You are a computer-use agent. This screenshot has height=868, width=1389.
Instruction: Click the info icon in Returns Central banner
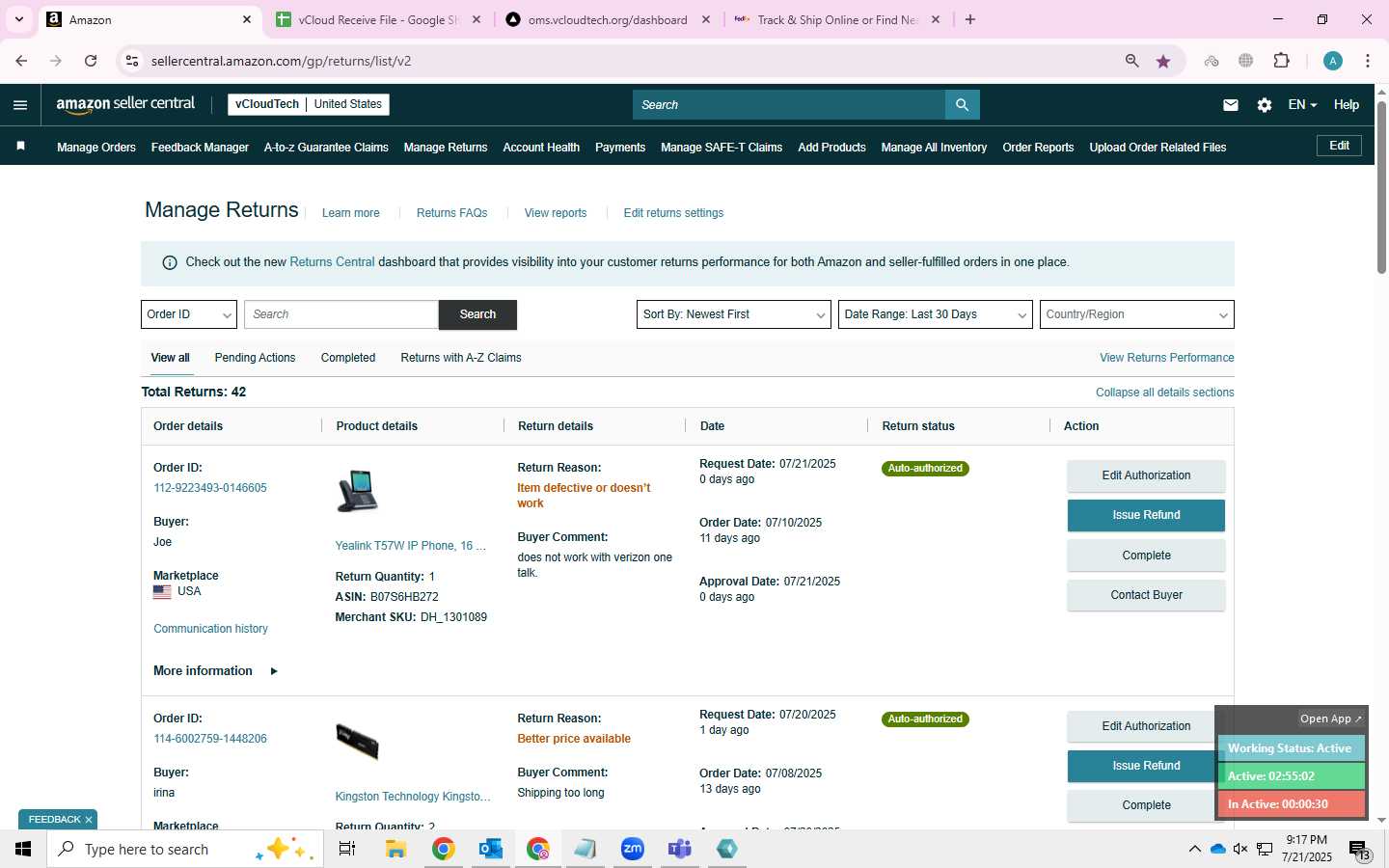(x=170, y=262)
